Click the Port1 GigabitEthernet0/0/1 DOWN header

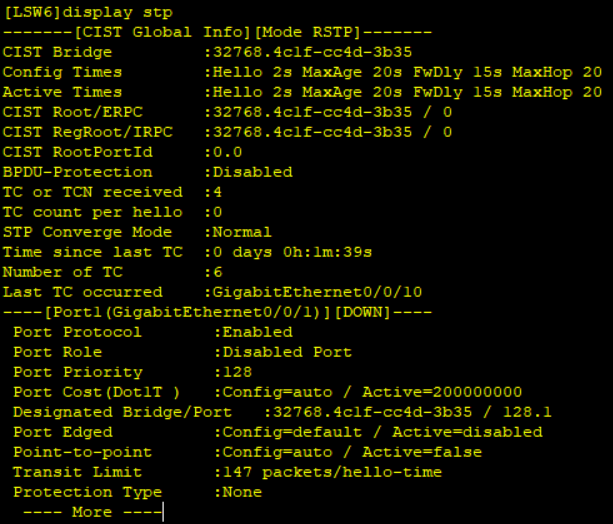pos(217,312)
